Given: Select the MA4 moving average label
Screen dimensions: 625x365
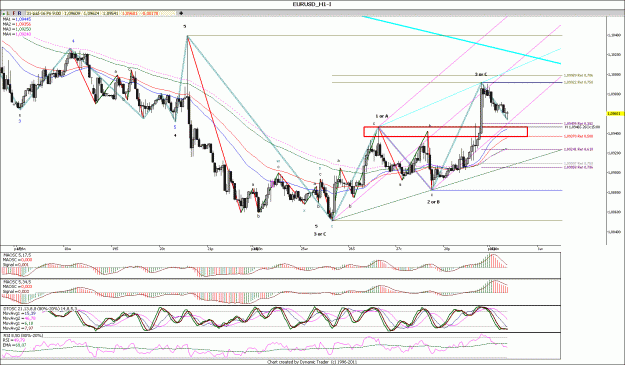Looking at the screenshot, I should point(17,34).
